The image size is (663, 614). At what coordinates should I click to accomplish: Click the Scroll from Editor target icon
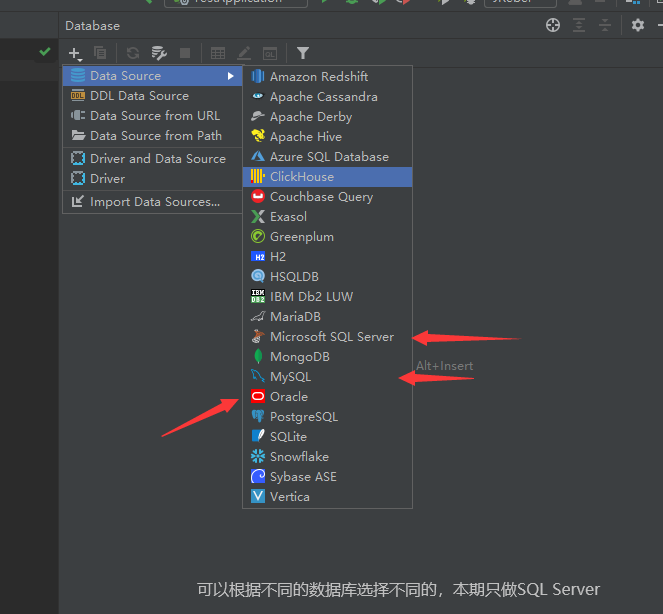pos(553,25)
